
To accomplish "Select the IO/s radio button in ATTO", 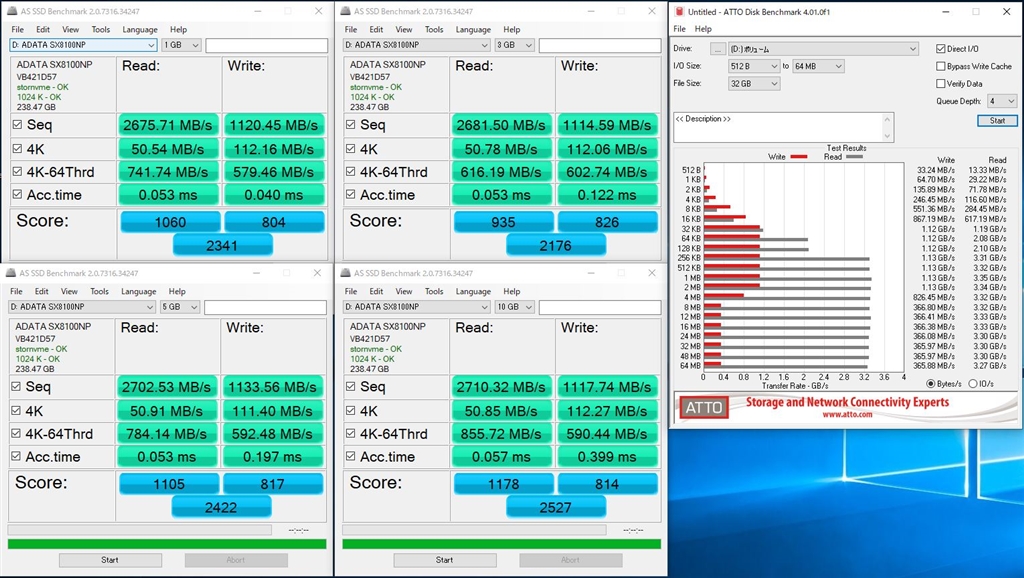I will tap(972, 383).
